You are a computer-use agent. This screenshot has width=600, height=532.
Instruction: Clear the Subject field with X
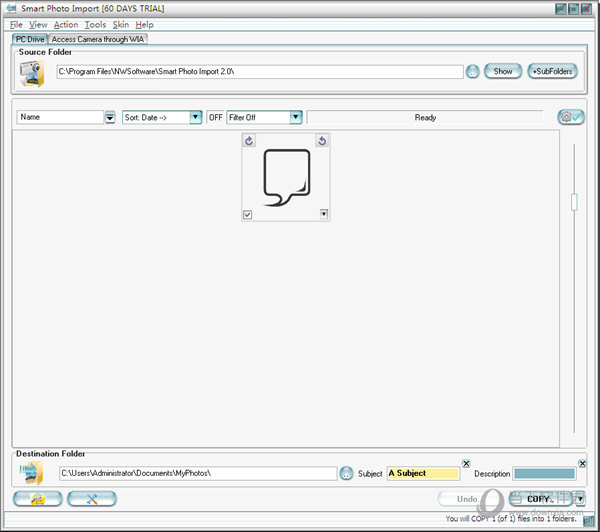(466, 463)
